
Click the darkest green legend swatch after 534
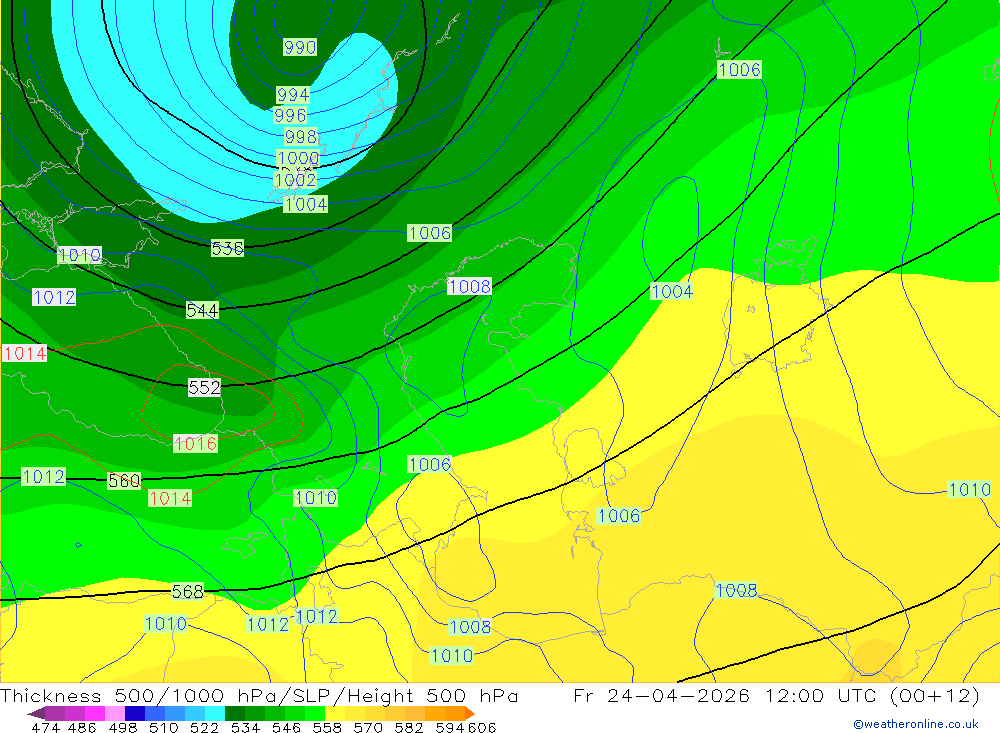[x=235, y=713]
